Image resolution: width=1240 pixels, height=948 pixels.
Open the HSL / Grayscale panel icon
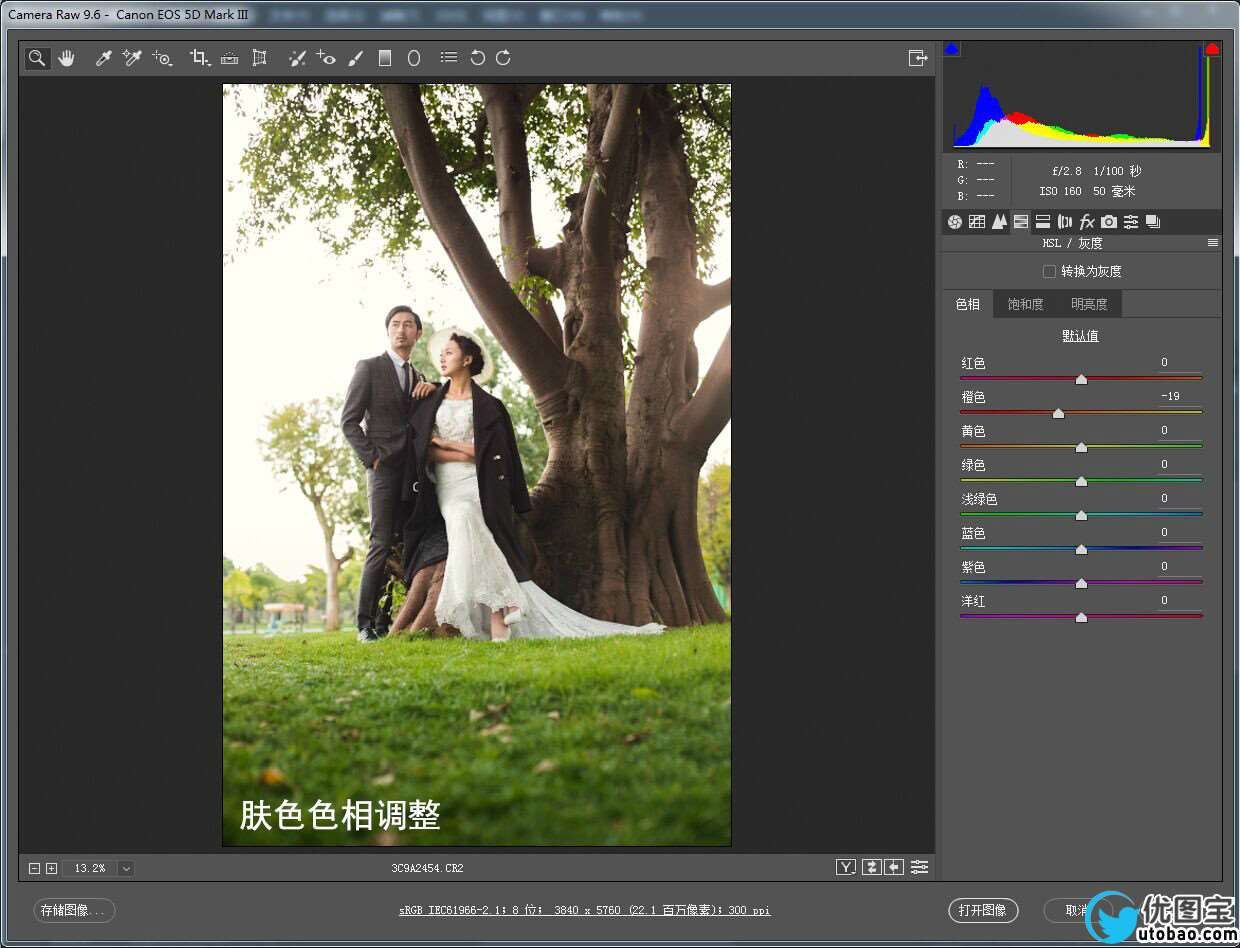[1021, 222]
